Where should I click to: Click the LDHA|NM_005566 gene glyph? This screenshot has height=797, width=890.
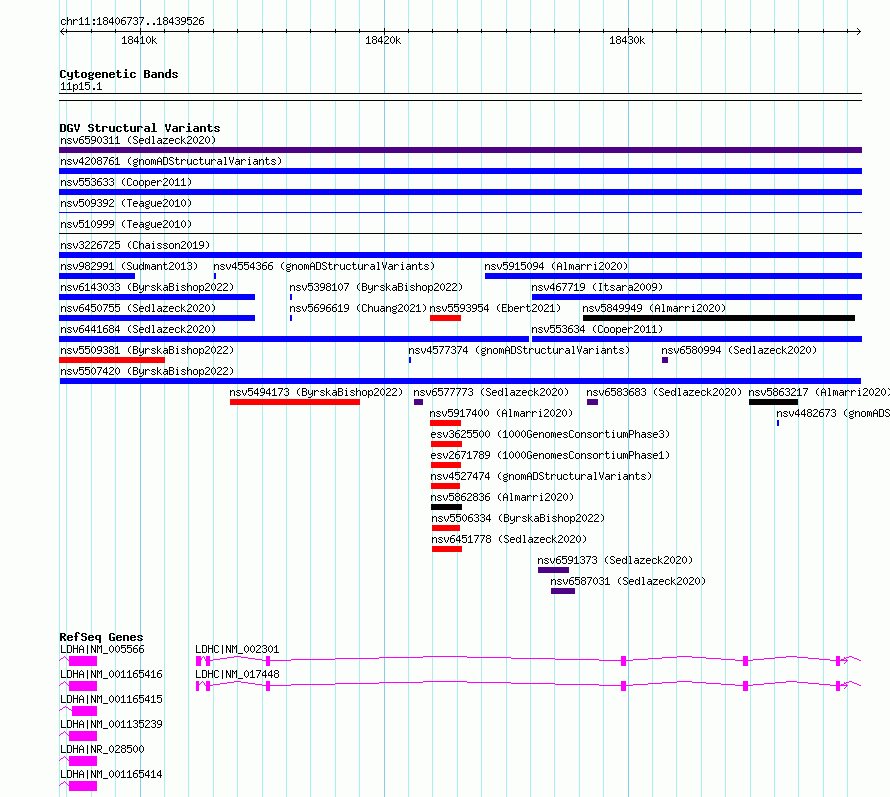(78, 661)
